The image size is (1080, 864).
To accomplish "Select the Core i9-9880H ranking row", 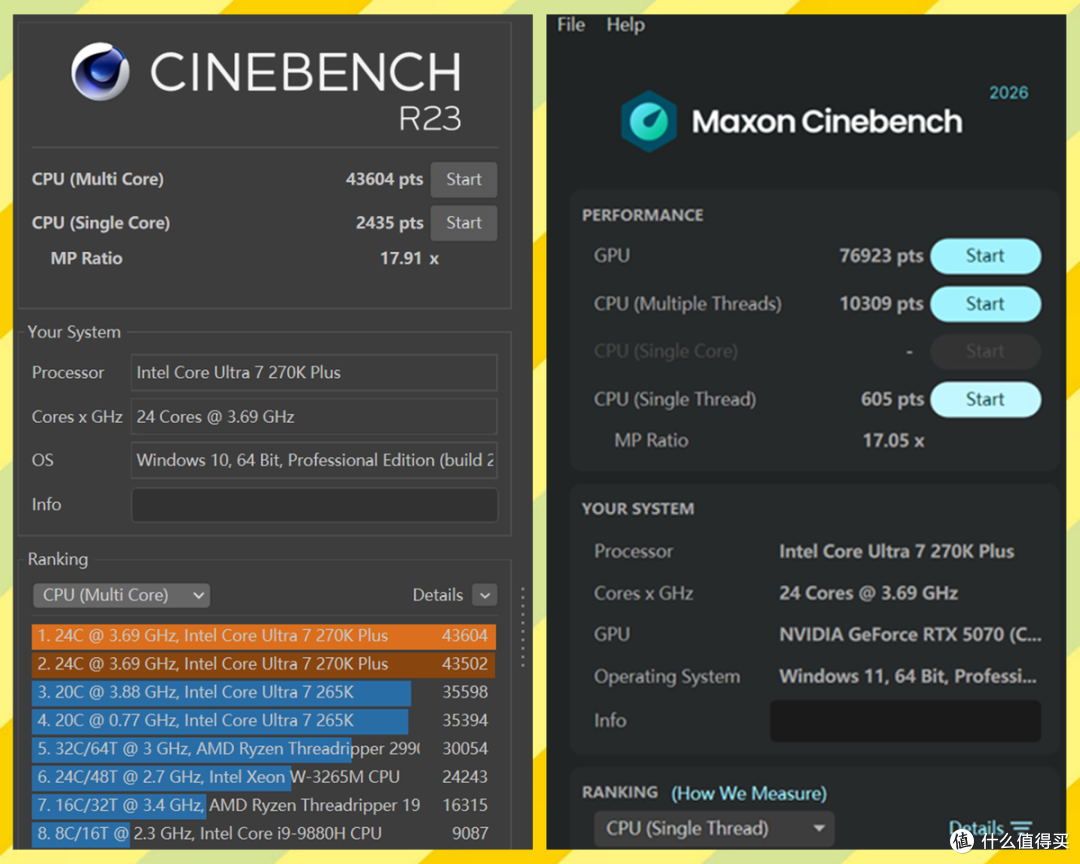I will click(263, 834).
